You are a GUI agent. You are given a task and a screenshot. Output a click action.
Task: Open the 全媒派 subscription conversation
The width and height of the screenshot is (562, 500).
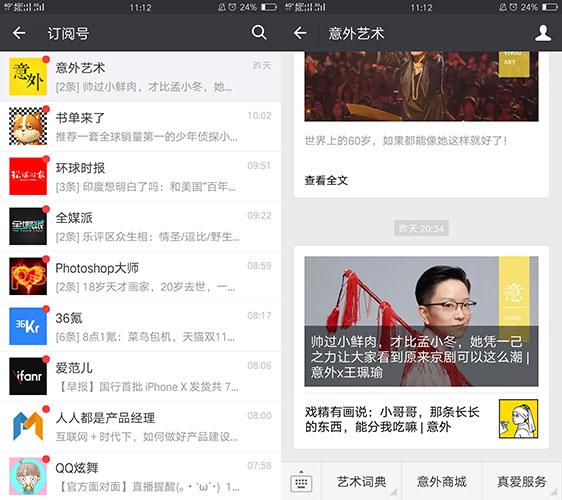(140, 226)
